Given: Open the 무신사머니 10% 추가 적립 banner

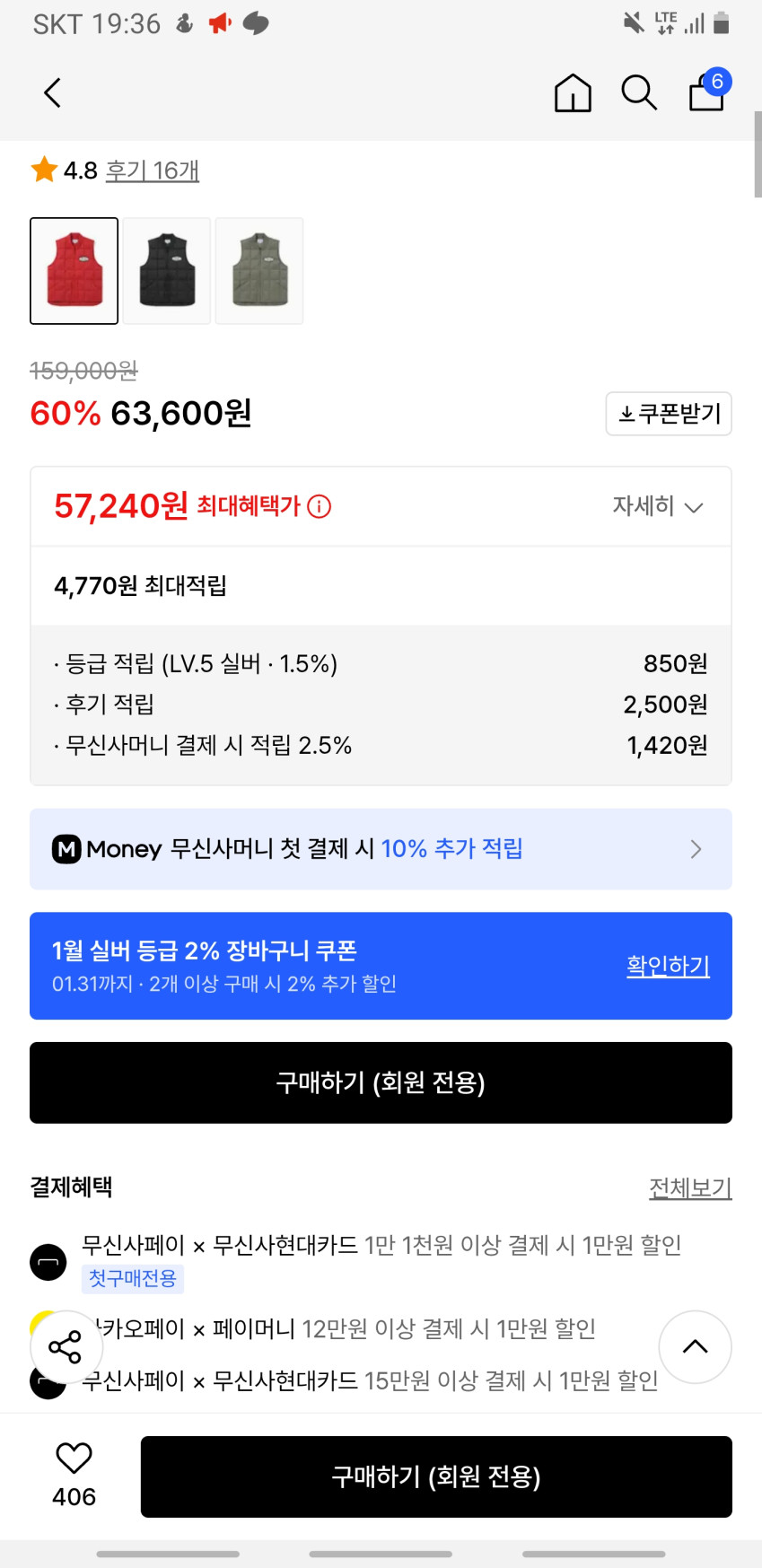Looking at the screenshot, I should click(381, 849).
